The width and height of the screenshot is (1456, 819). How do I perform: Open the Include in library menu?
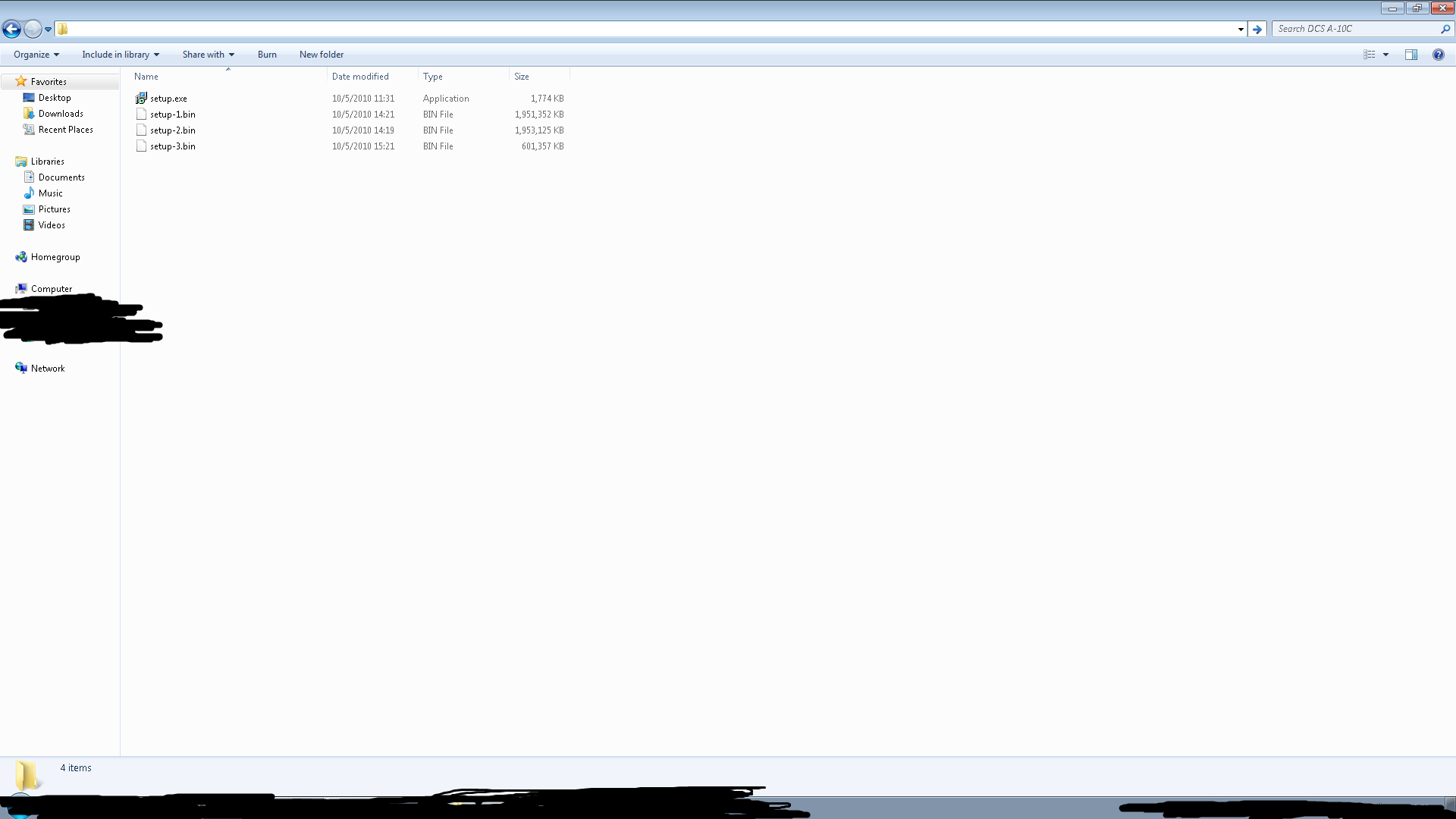coord(119,54)
